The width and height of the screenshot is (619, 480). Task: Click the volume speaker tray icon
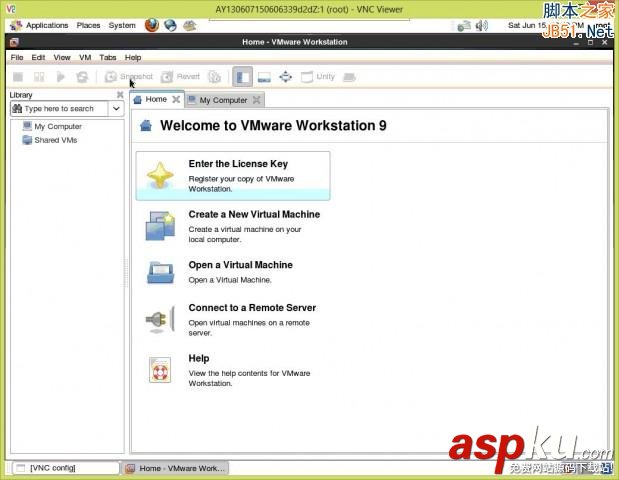(482, 26)
